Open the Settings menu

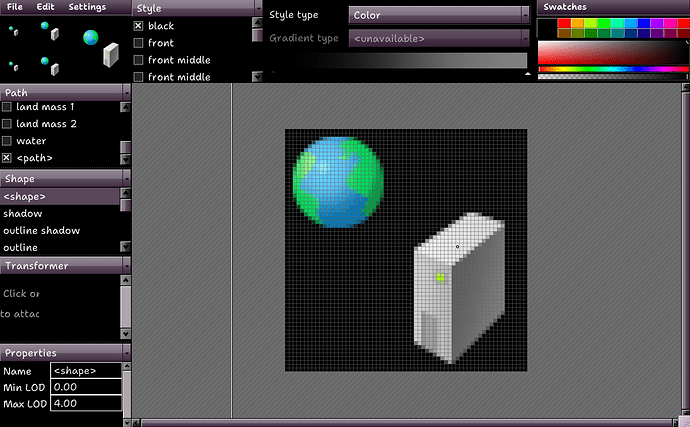(x=87, y=7)
